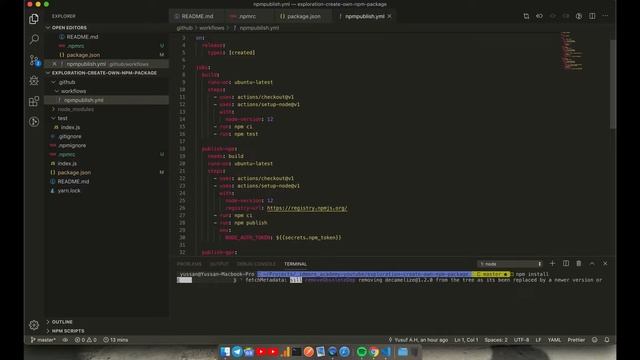This screenshot has height=360, width=640.
Task: Open Telegram from the dock
Action: point(237,351)
